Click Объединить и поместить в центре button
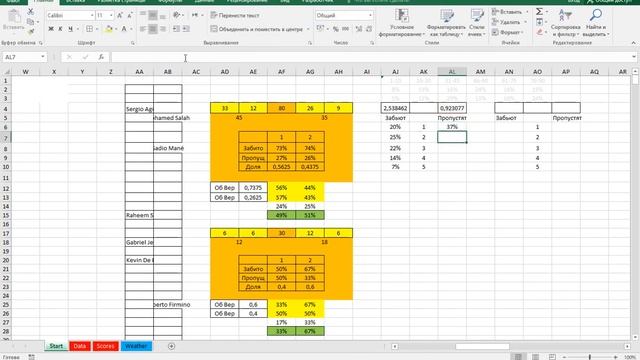Screen dimensions: 640x360 (257, 29)
